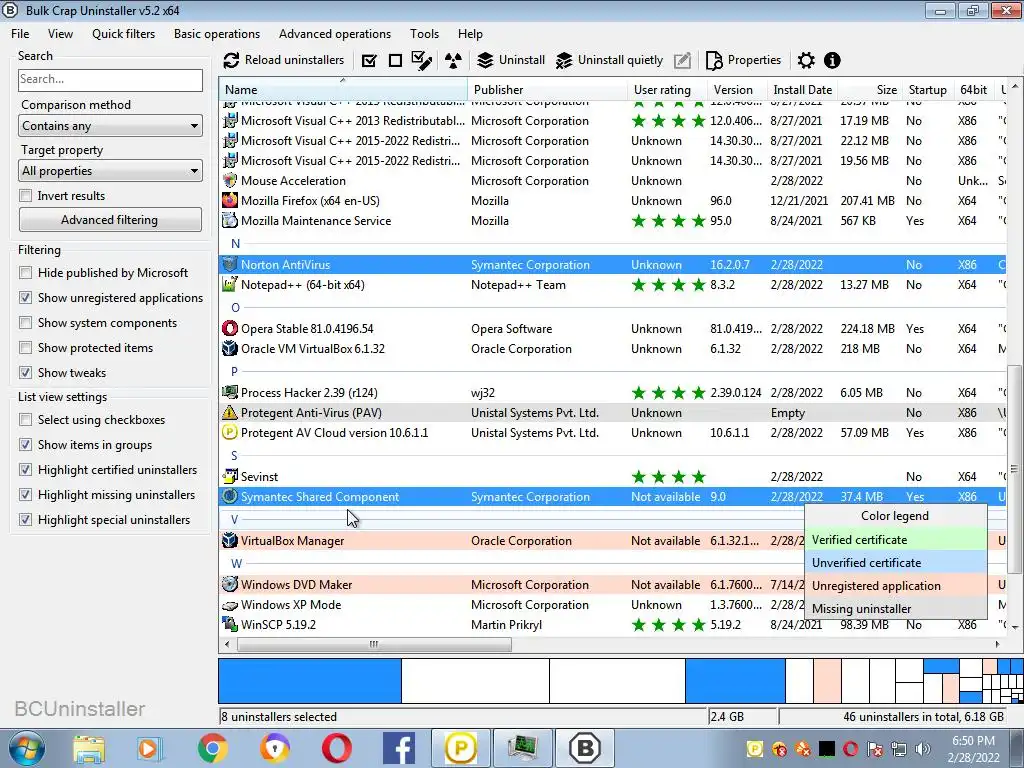Enable Show protected items
1024x768 pixels.
tap(25, 347)
